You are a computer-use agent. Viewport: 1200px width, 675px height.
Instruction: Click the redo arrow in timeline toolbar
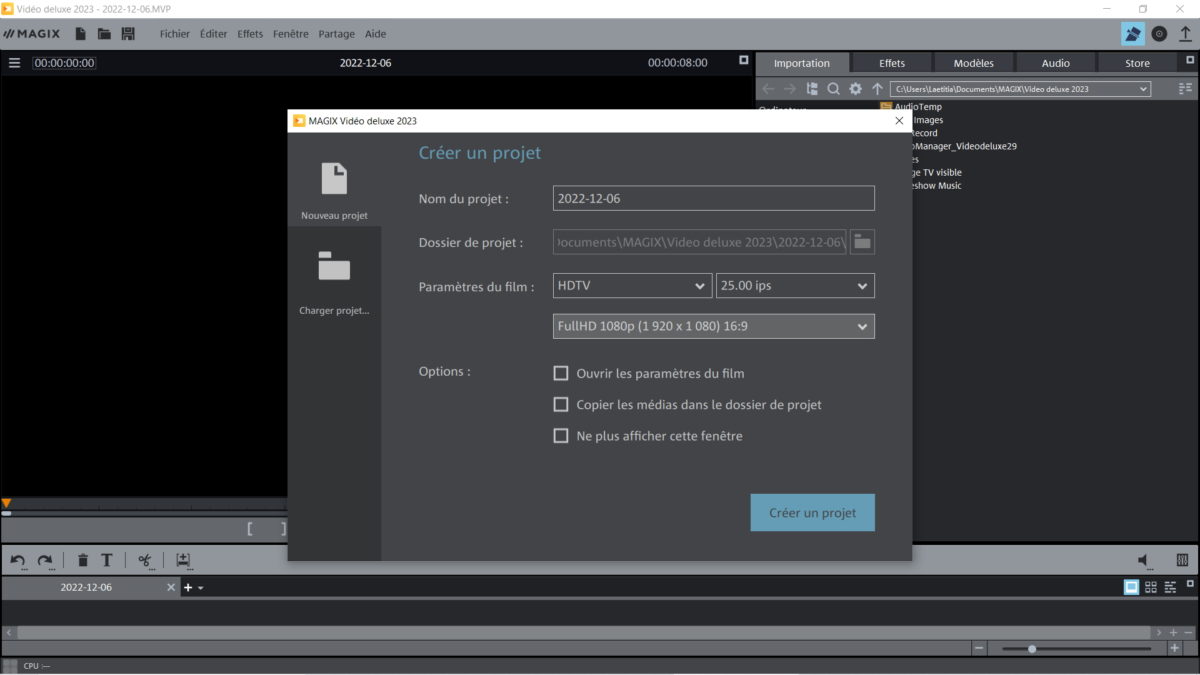(x=45, y=561)
